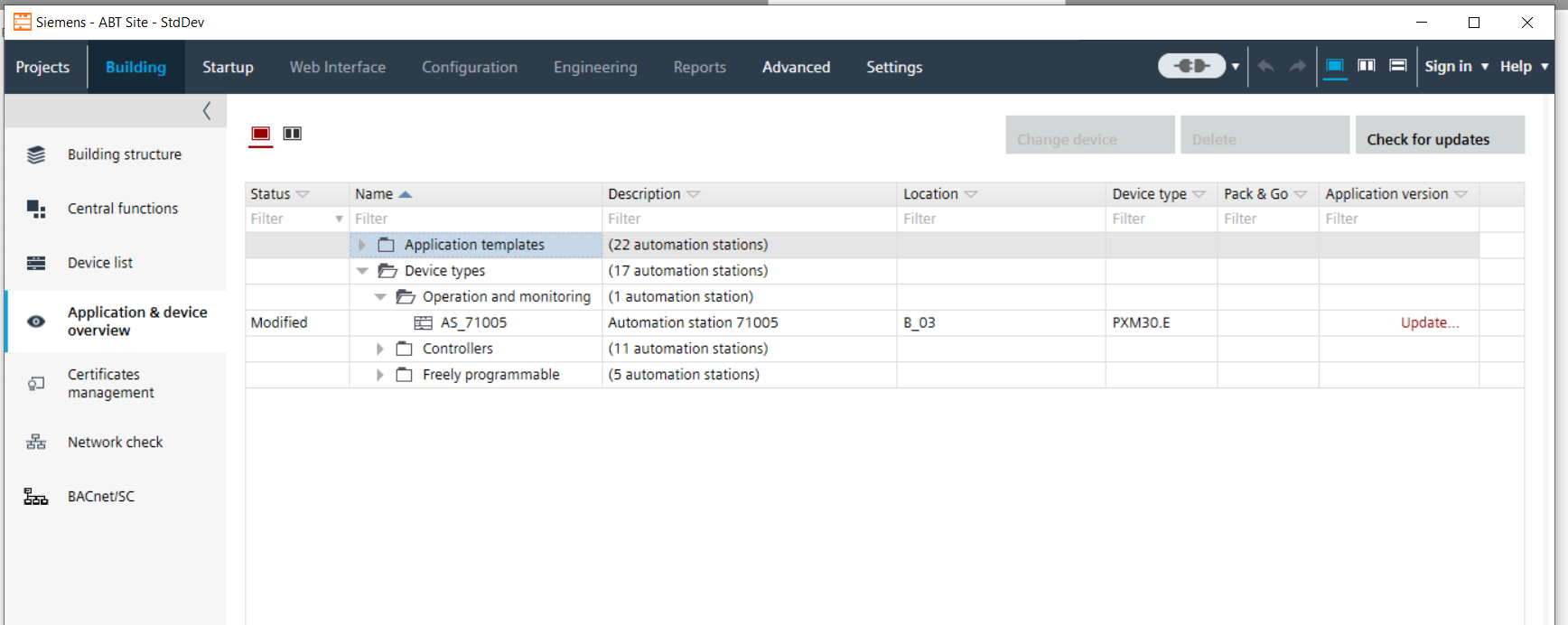
Task: Expand the Application templates folder
Action: [362, 245]
